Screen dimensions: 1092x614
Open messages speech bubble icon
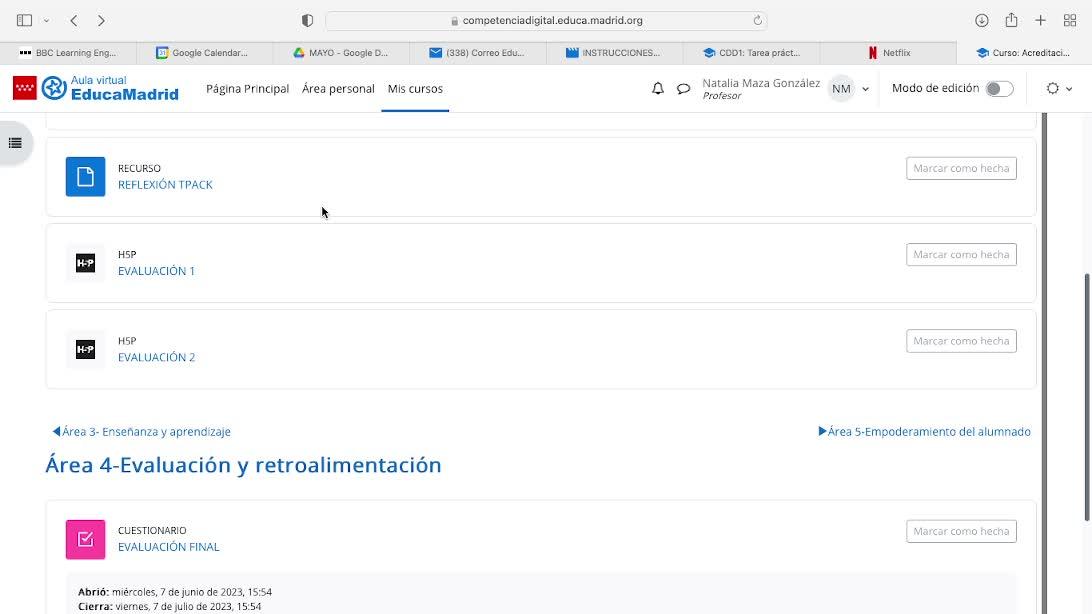(x=683, y=88)
